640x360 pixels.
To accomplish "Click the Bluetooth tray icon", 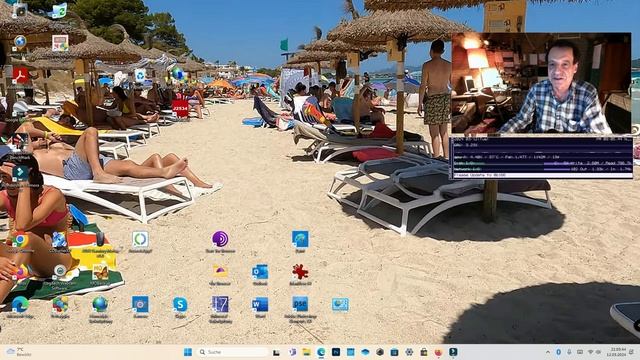I will (558, 352).
